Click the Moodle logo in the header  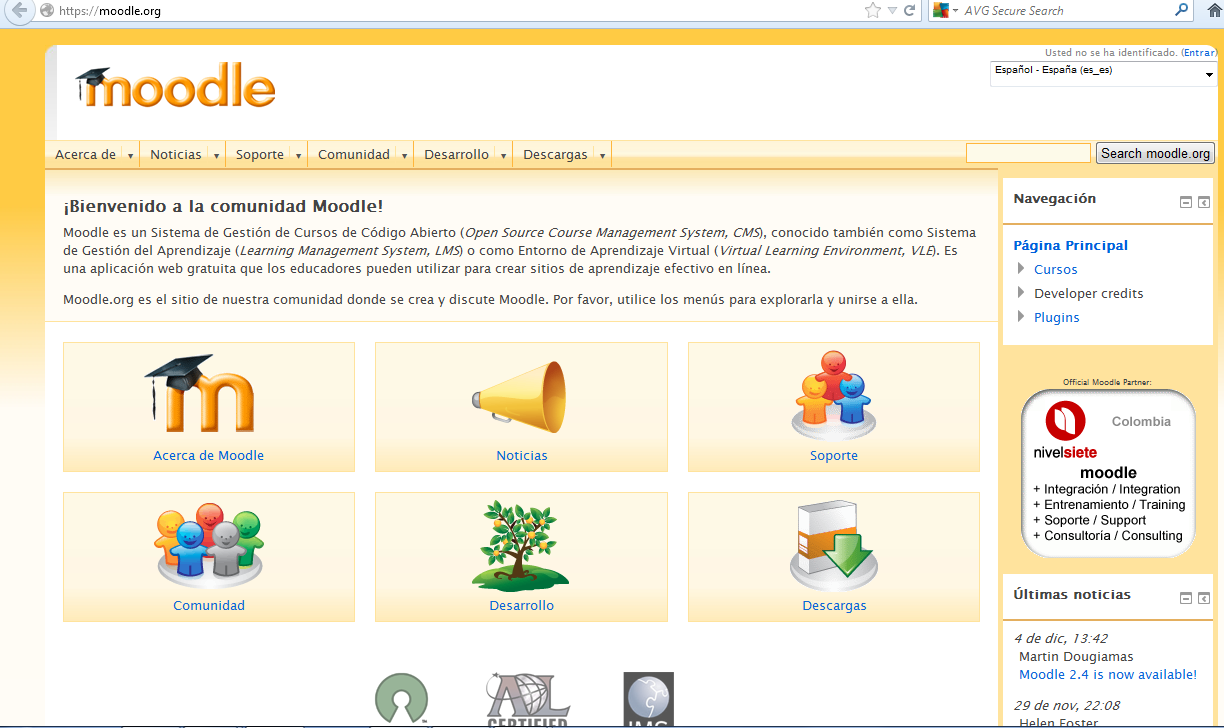click(x=175, y=86)
